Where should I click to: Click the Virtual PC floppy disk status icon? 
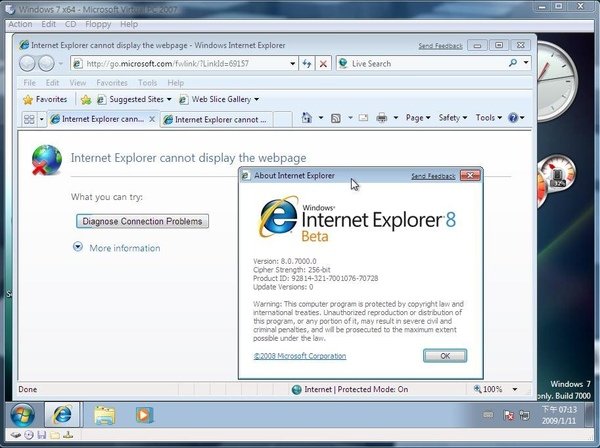42,435
